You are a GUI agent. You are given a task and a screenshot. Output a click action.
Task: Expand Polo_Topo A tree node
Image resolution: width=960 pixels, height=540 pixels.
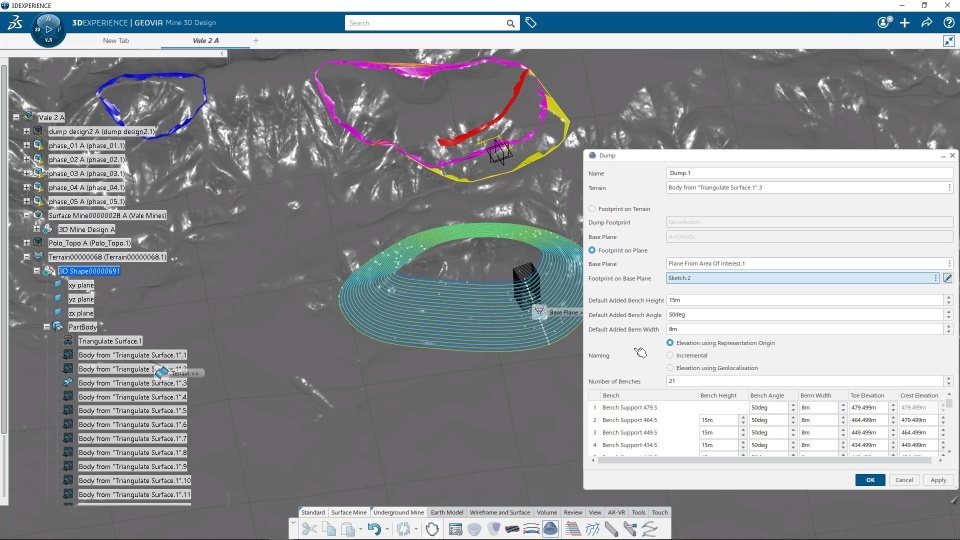26,243
